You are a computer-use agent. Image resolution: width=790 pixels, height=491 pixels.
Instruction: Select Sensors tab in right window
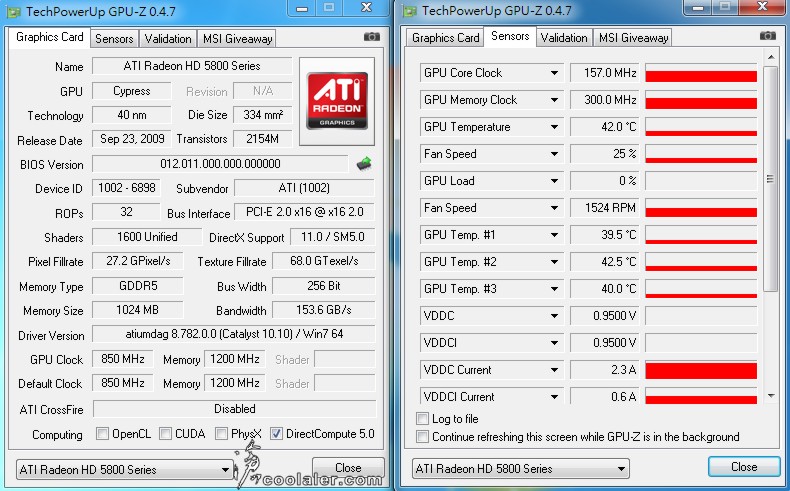510,36
